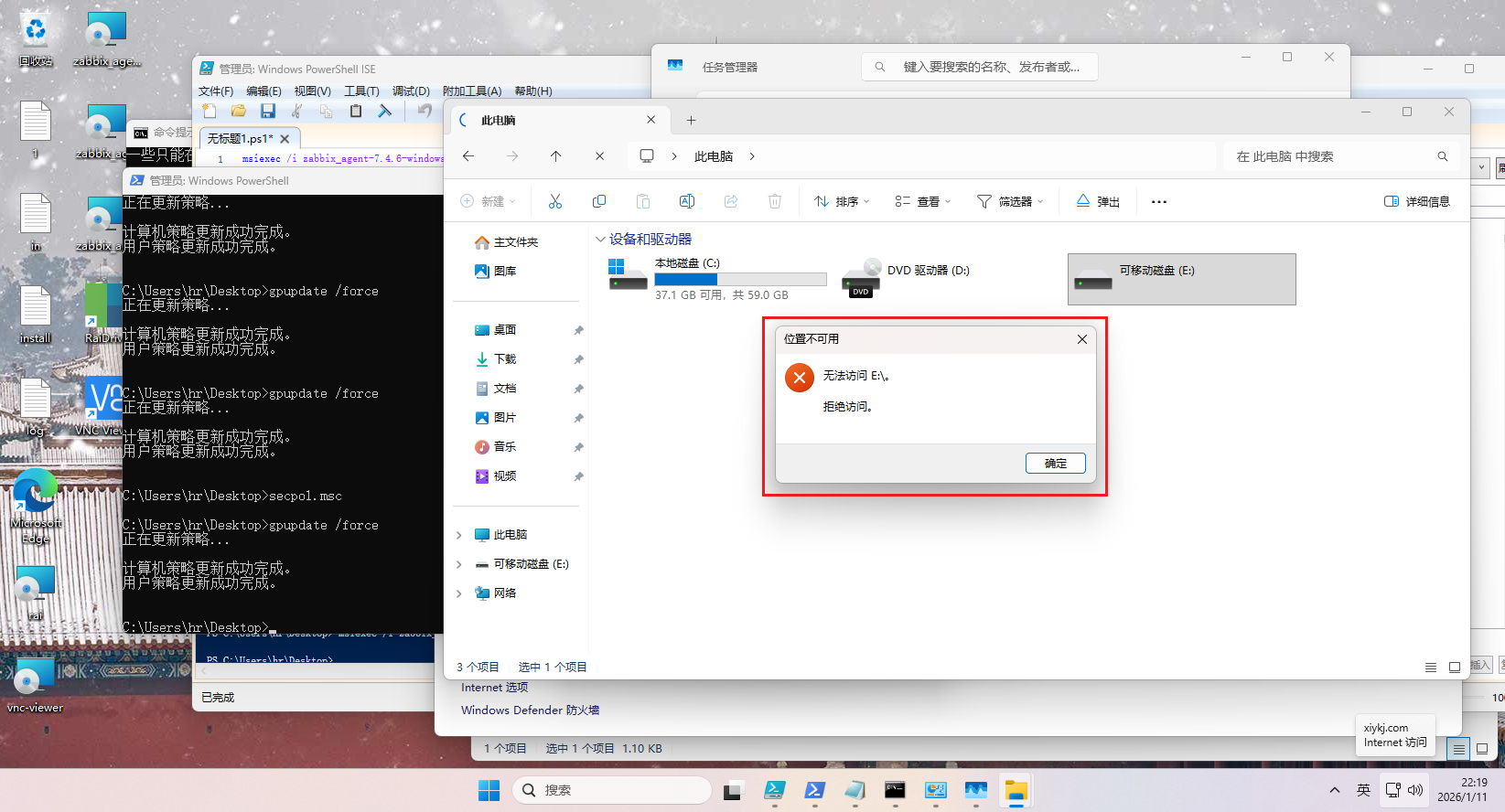1505x812 pixels.
Task: Expand the 此电脑 tree node
Action: pos(459,535)
